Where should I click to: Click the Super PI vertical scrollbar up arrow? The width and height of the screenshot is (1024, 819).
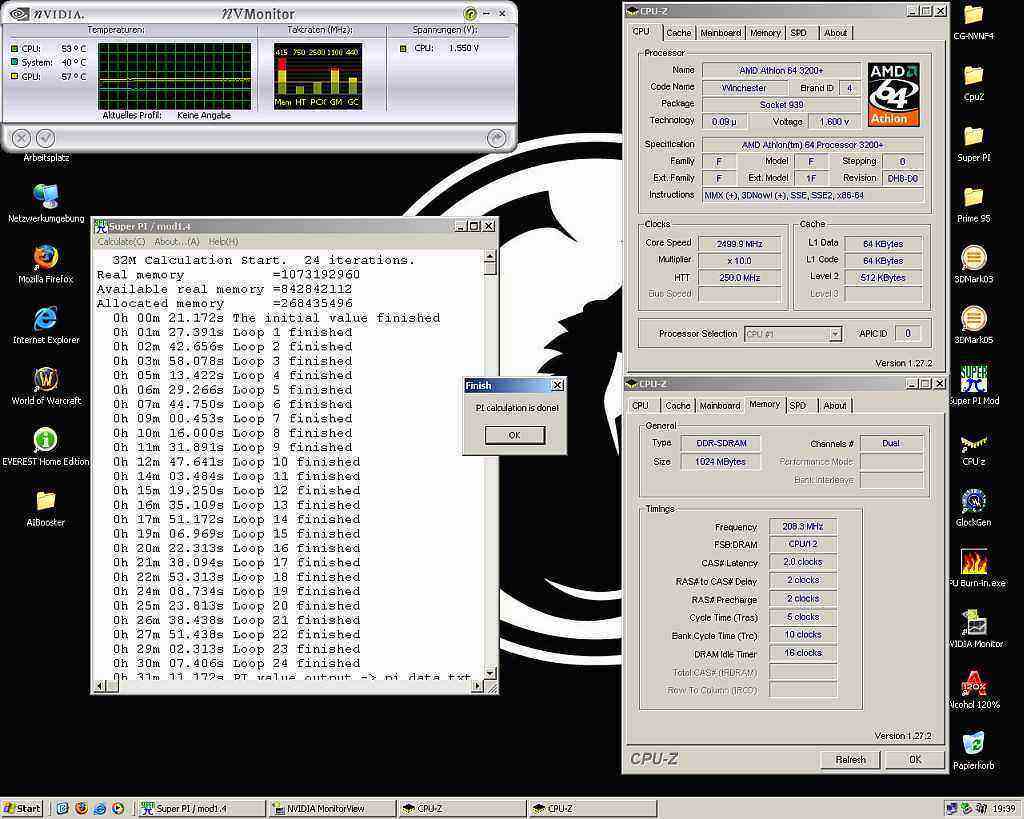click(x=490, y=255)
